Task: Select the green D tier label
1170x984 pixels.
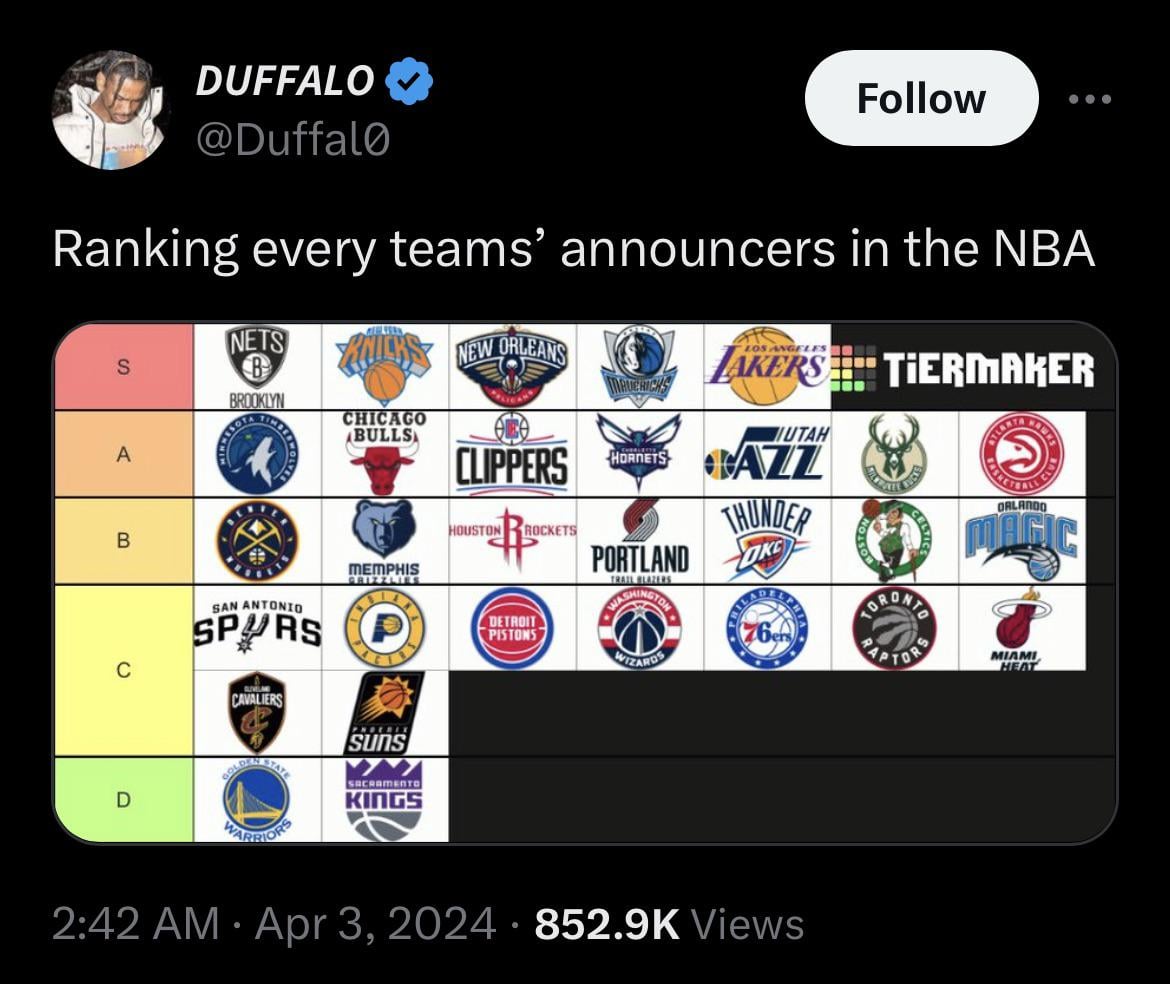Action: click(123, 799)
